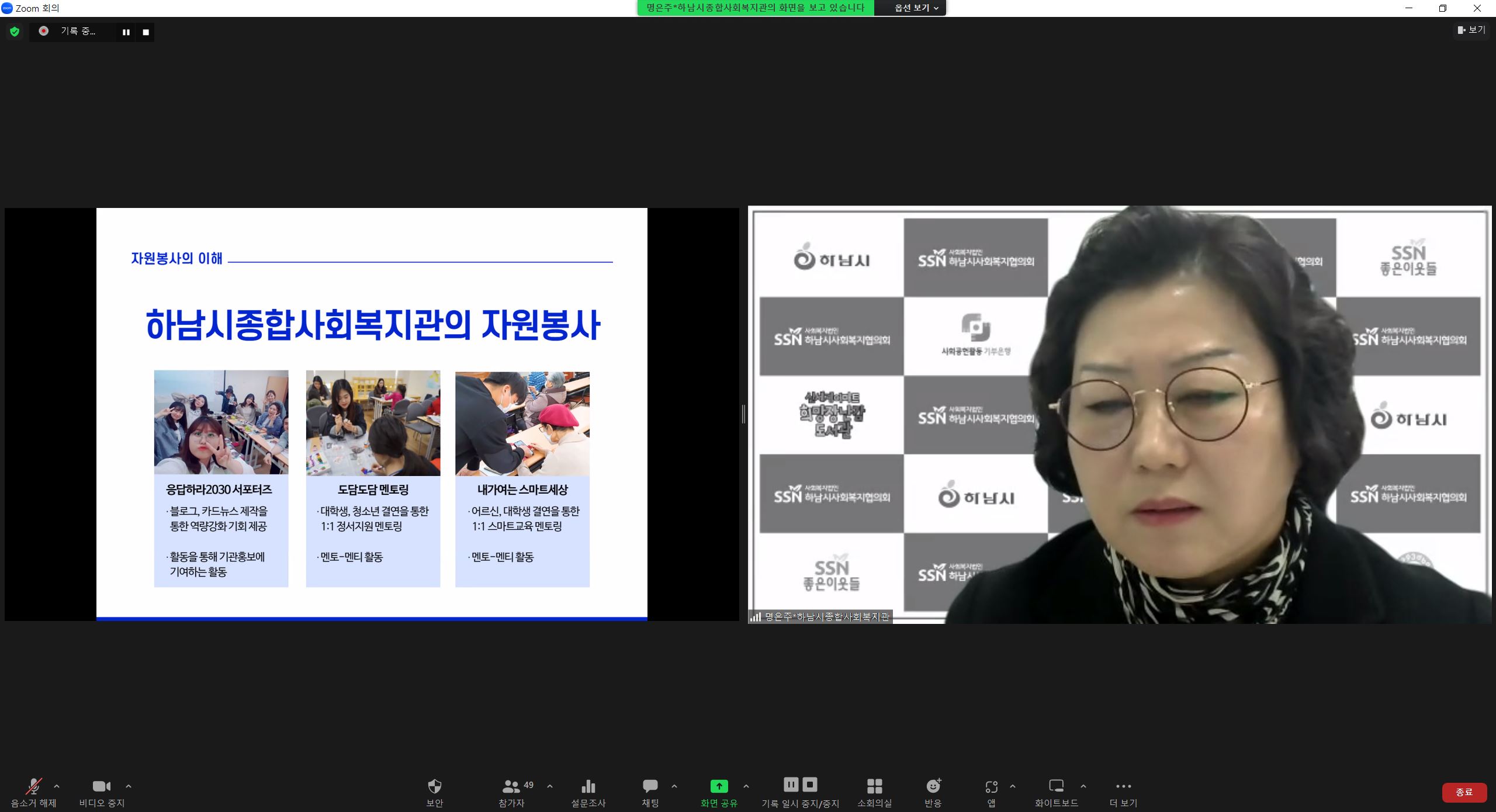Viewport: 1496px width, 812px height.
Task: Click the green encryption shield icon
Action: click(x=15, y=32)
